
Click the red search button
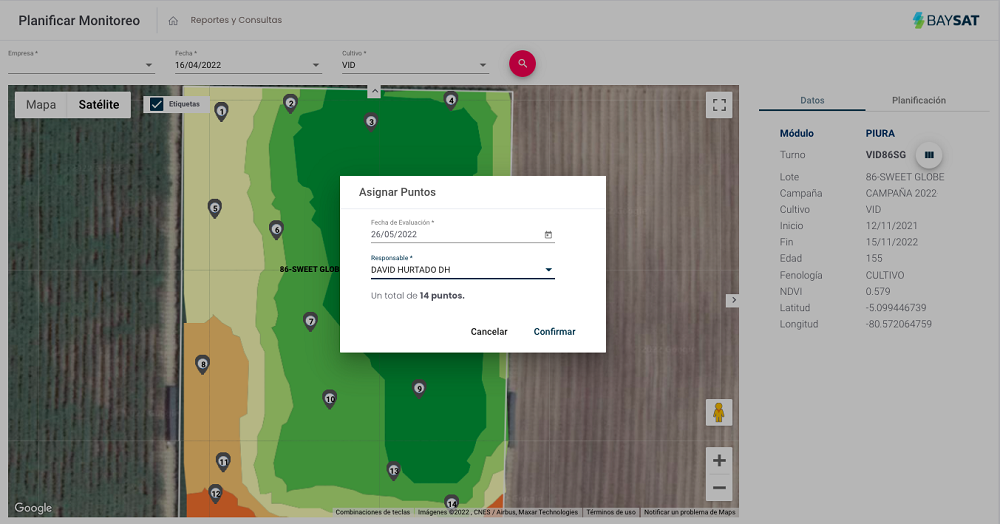pos(522,63)
